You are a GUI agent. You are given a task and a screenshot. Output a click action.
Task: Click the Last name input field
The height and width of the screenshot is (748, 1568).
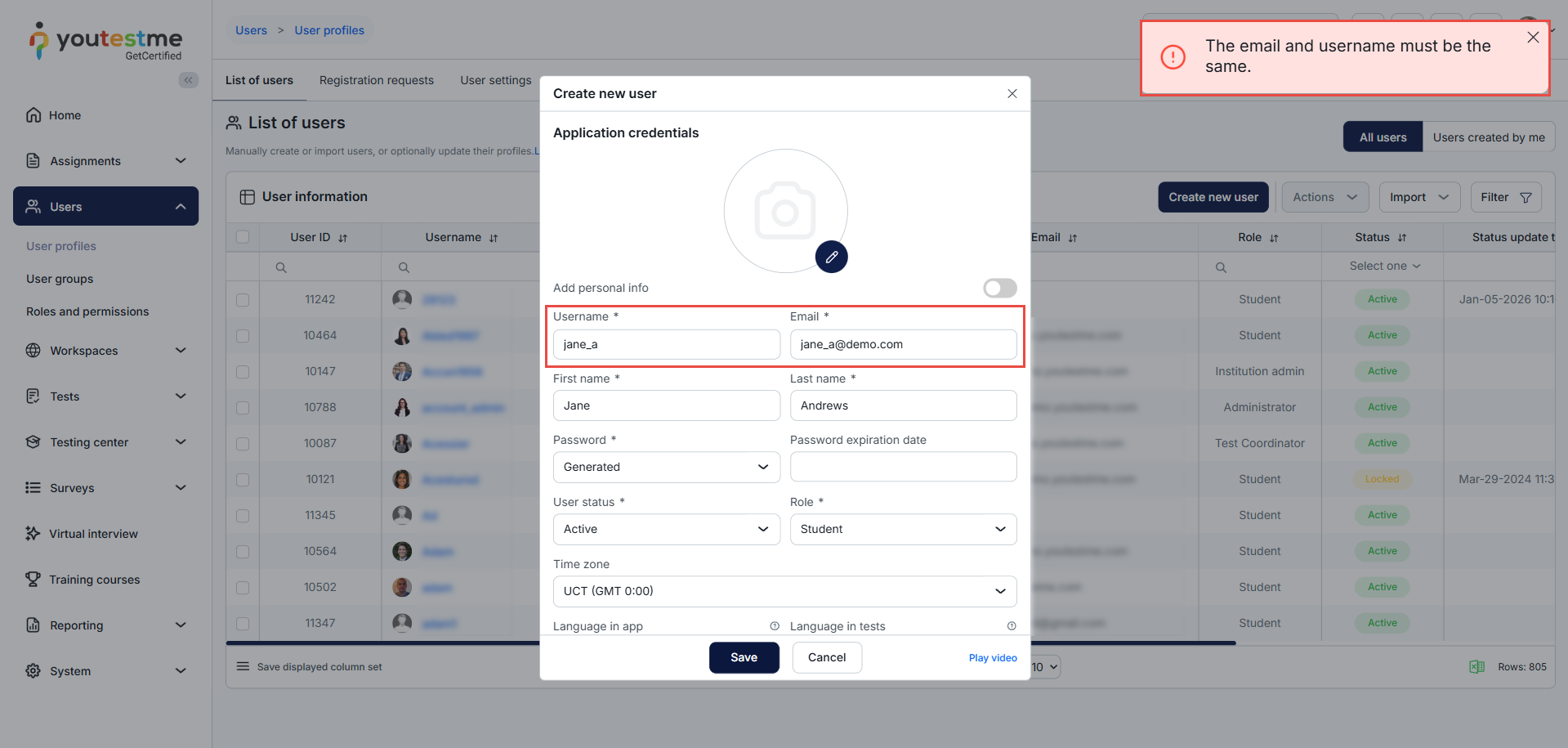pos(904,406)
